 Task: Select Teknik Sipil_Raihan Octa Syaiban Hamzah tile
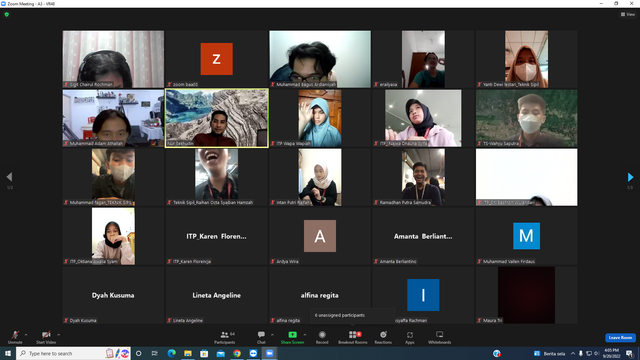pyautogui.click(x=216, y=177)
